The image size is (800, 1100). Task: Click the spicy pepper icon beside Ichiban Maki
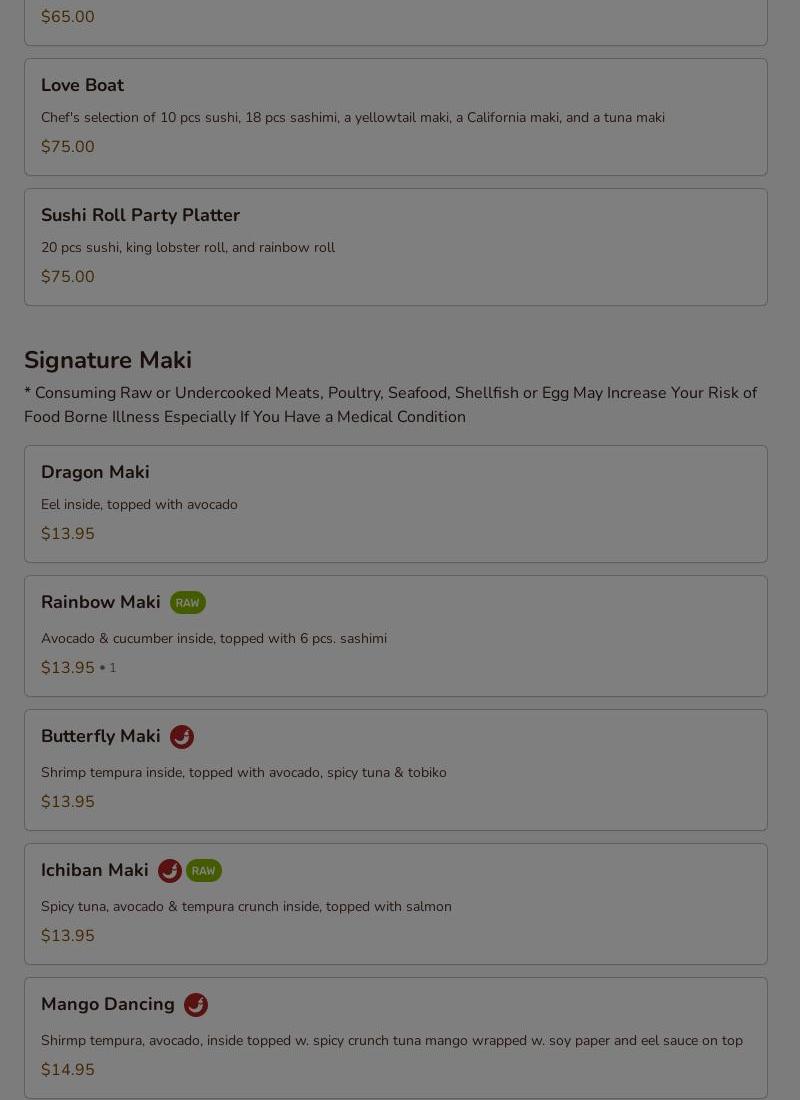click(170, 871)
